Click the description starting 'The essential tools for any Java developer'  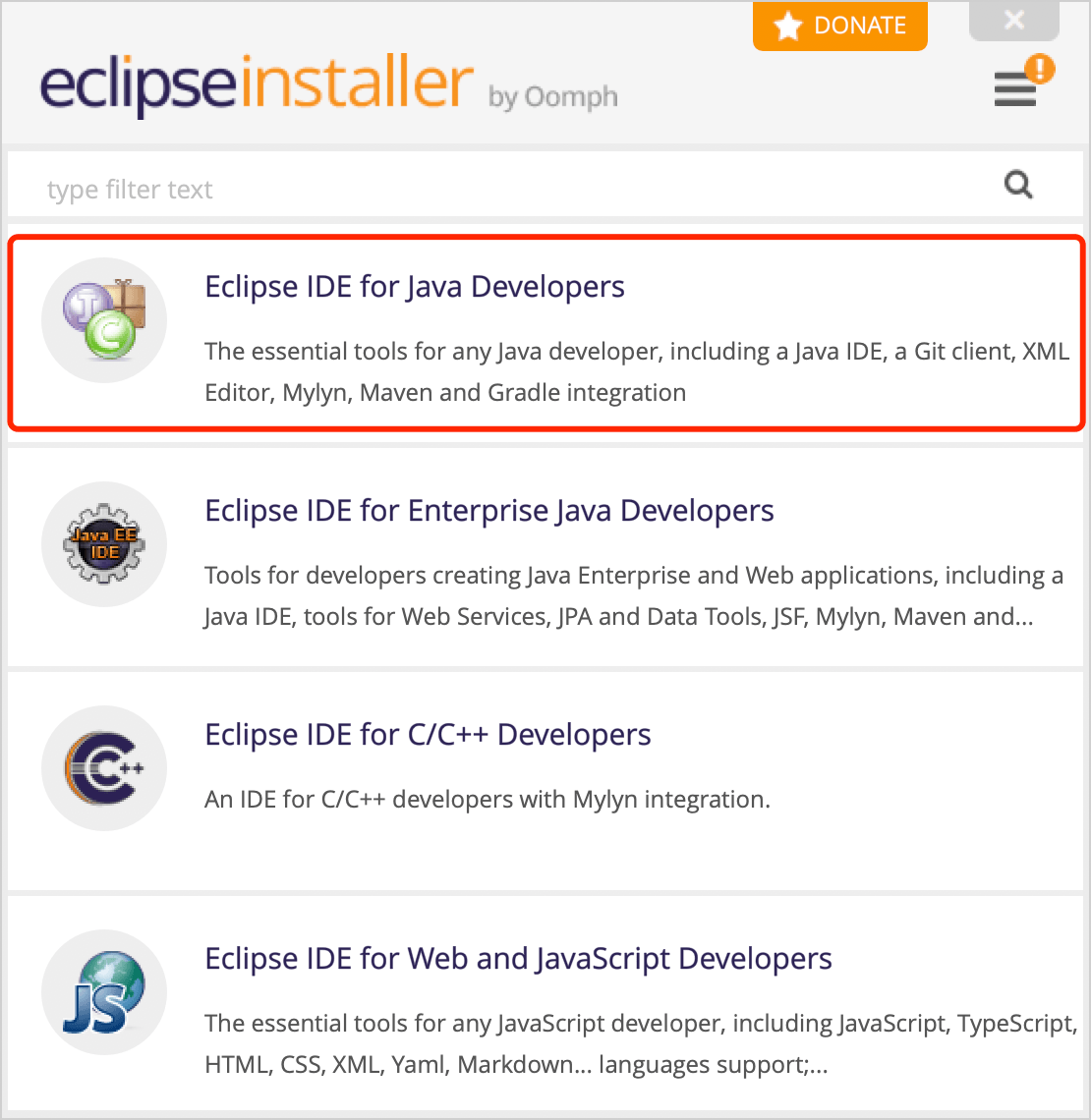pyautogui.click(x=637, y=372)
